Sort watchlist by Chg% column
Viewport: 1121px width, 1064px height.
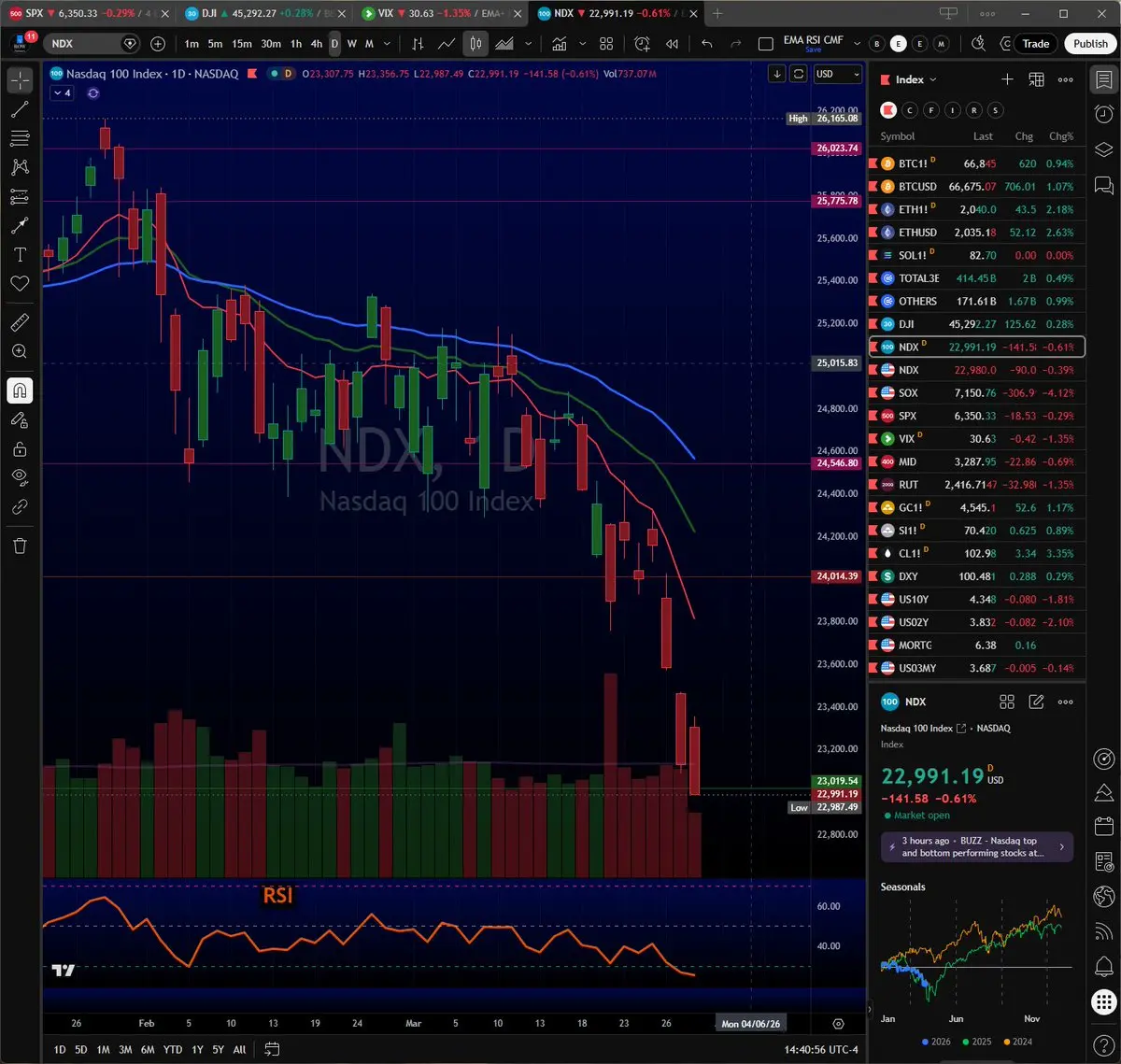click(1061, 136)
